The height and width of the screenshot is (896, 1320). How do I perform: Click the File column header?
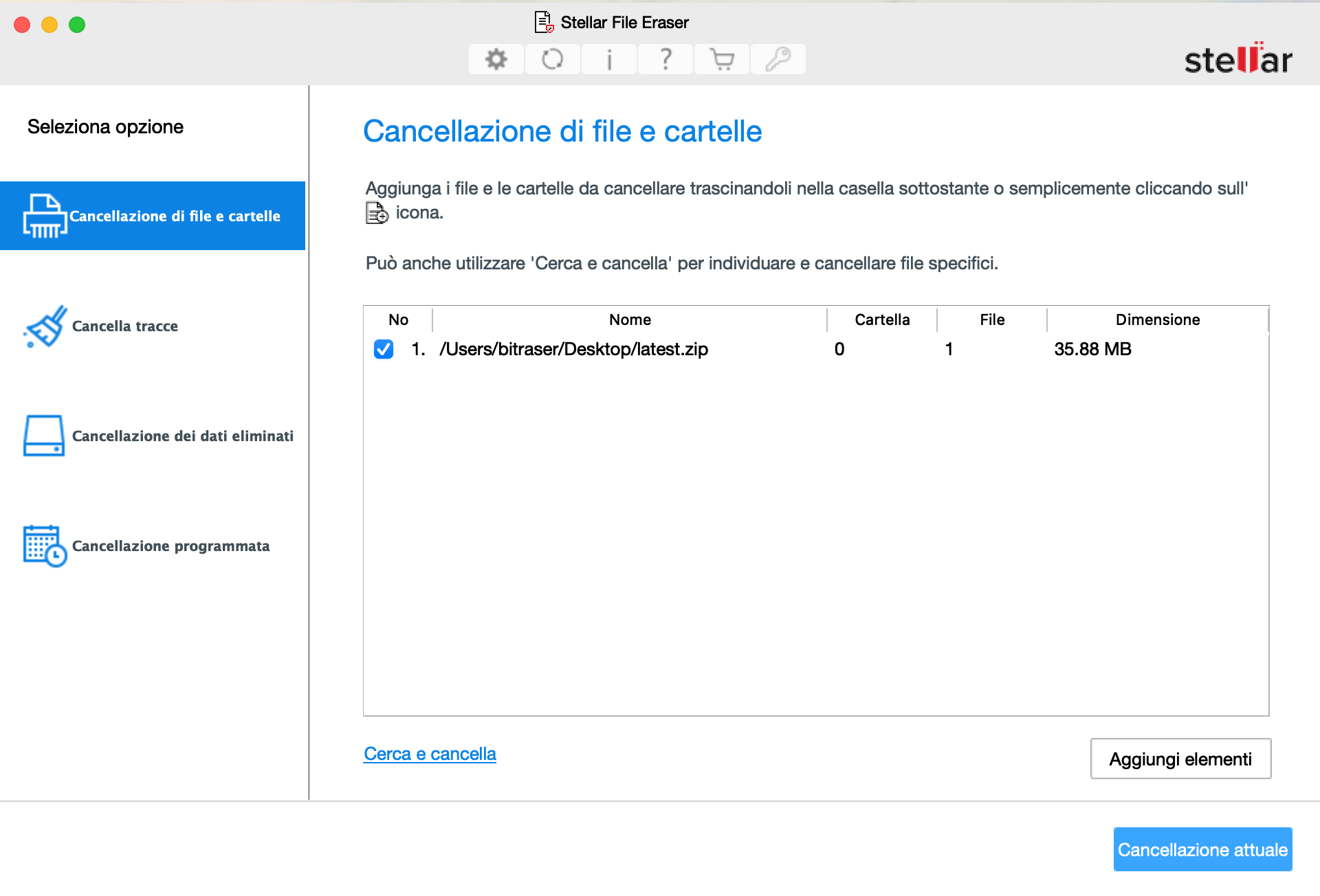992,320
